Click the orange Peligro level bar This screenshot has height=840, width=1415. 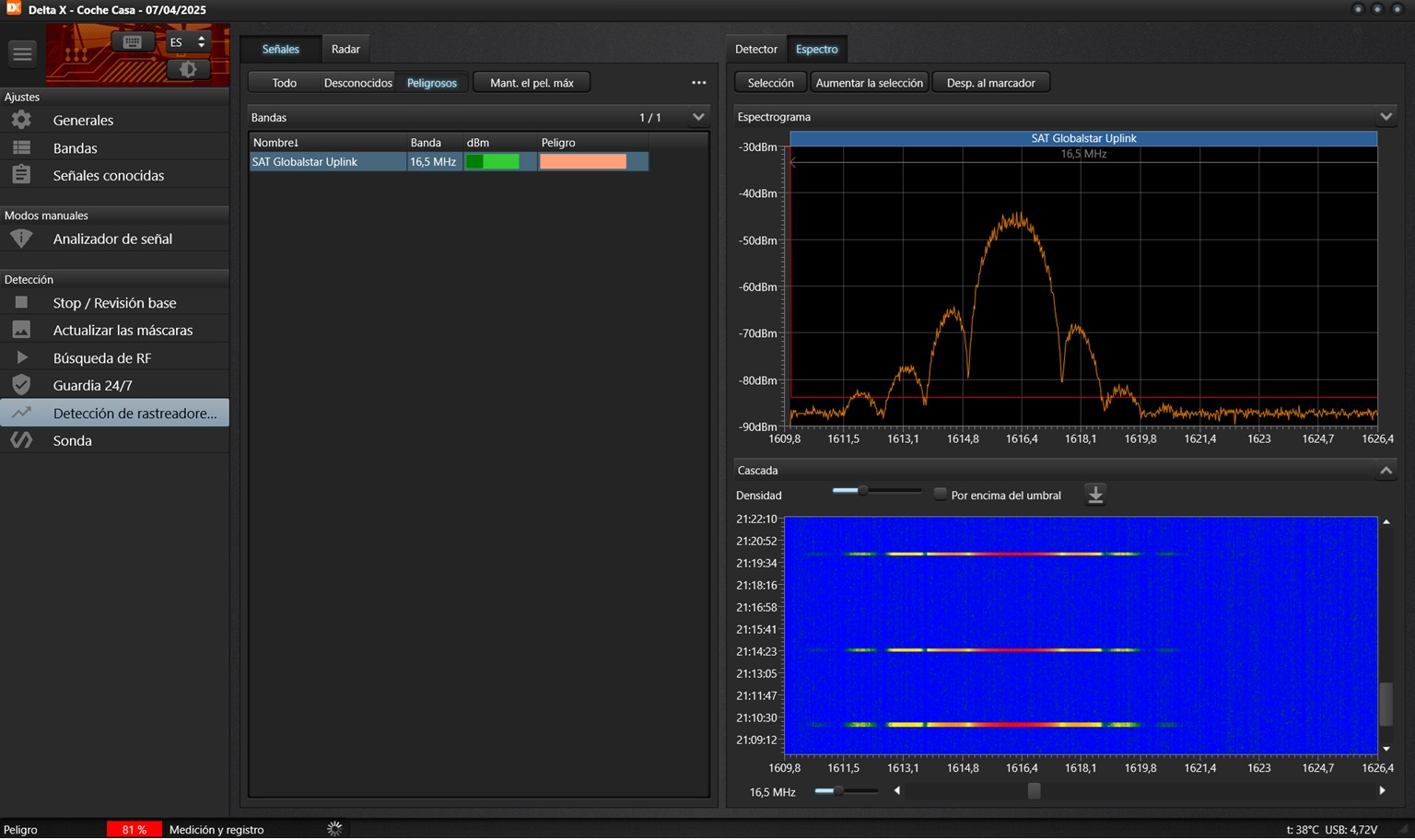click(583, 161)
